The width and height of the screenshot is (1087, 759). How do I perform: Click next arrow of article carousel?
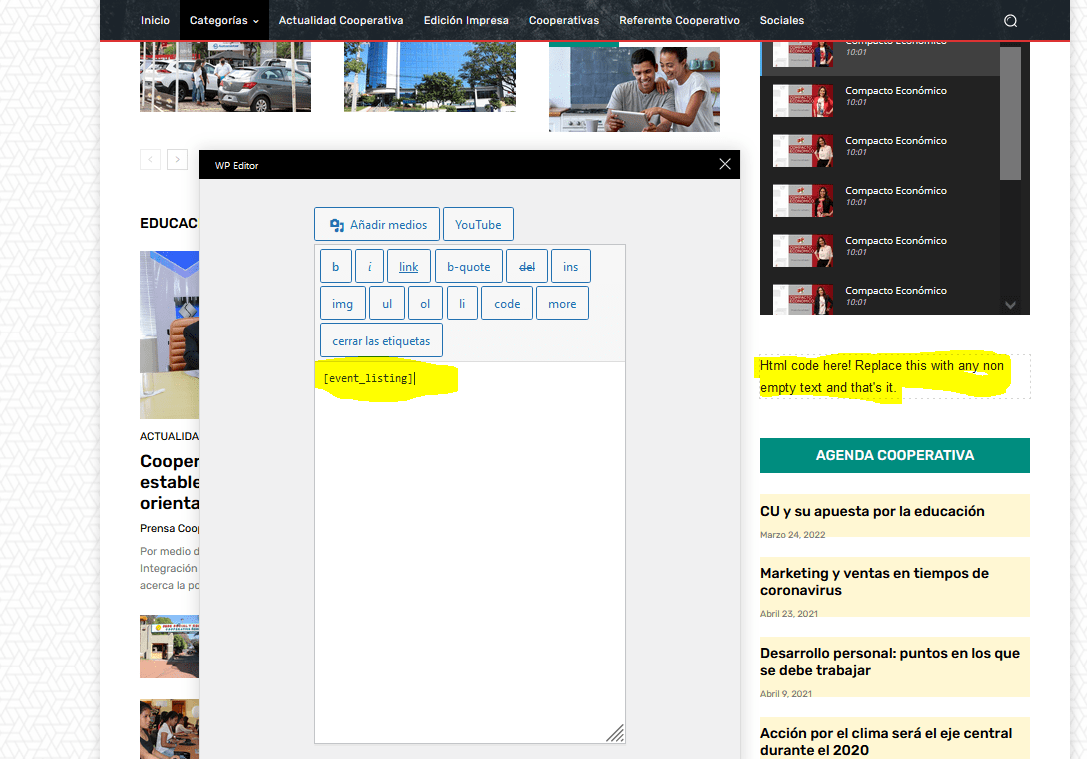(x=177, y=159)
